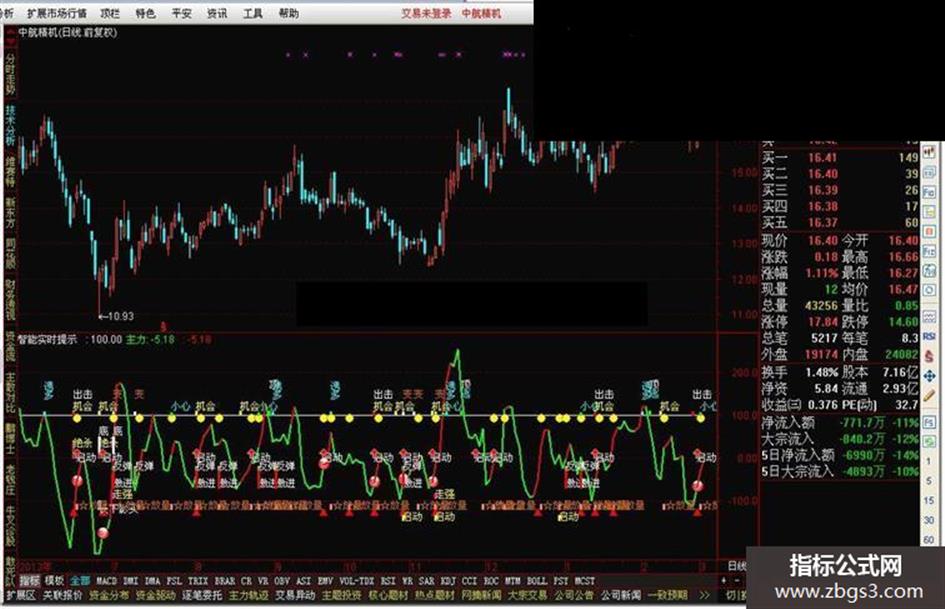Click the 交易未登录 login link
945x609 pixels.
[426, 13]
